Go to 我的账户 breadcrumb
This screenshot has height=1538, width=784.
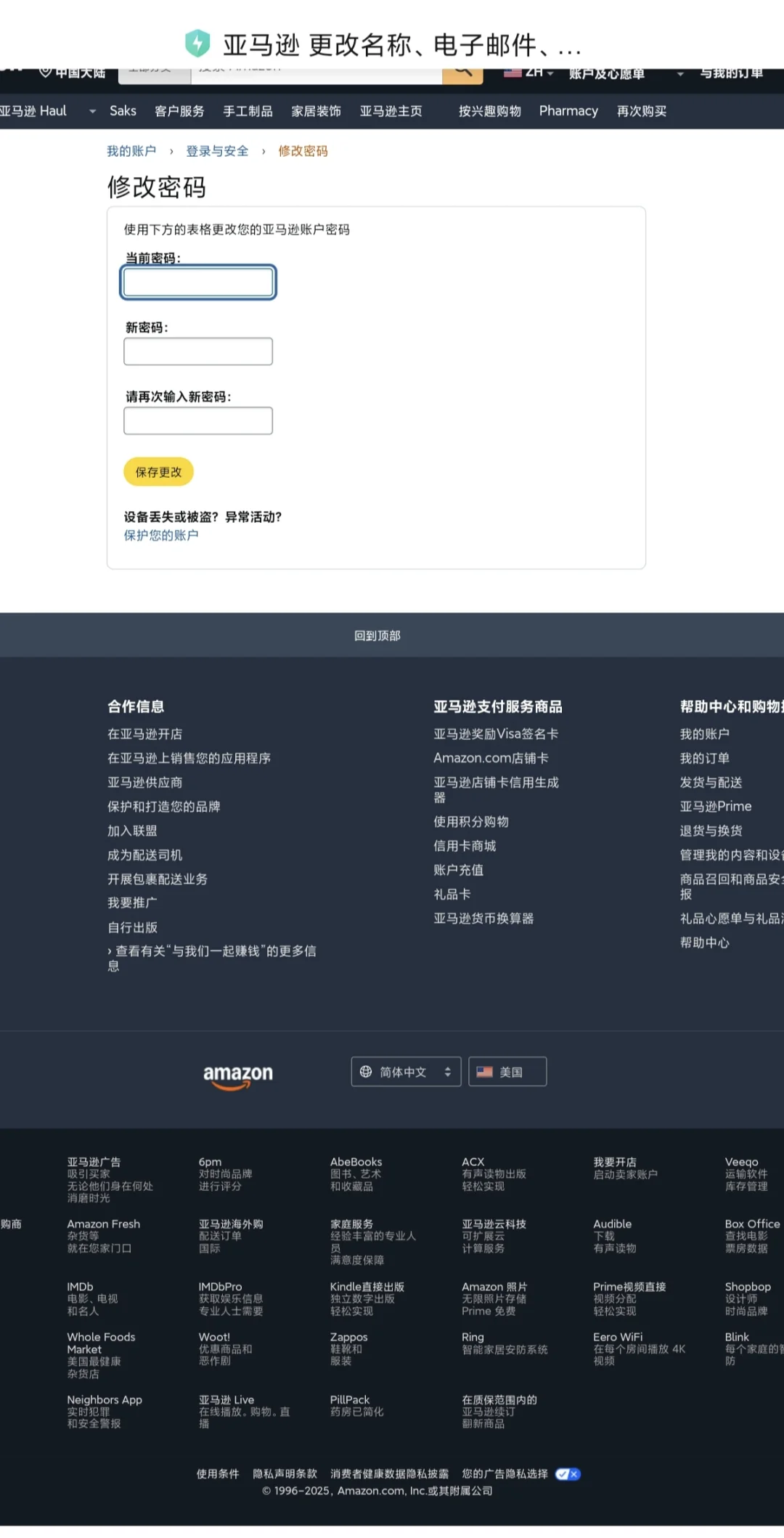coord(131,151)
